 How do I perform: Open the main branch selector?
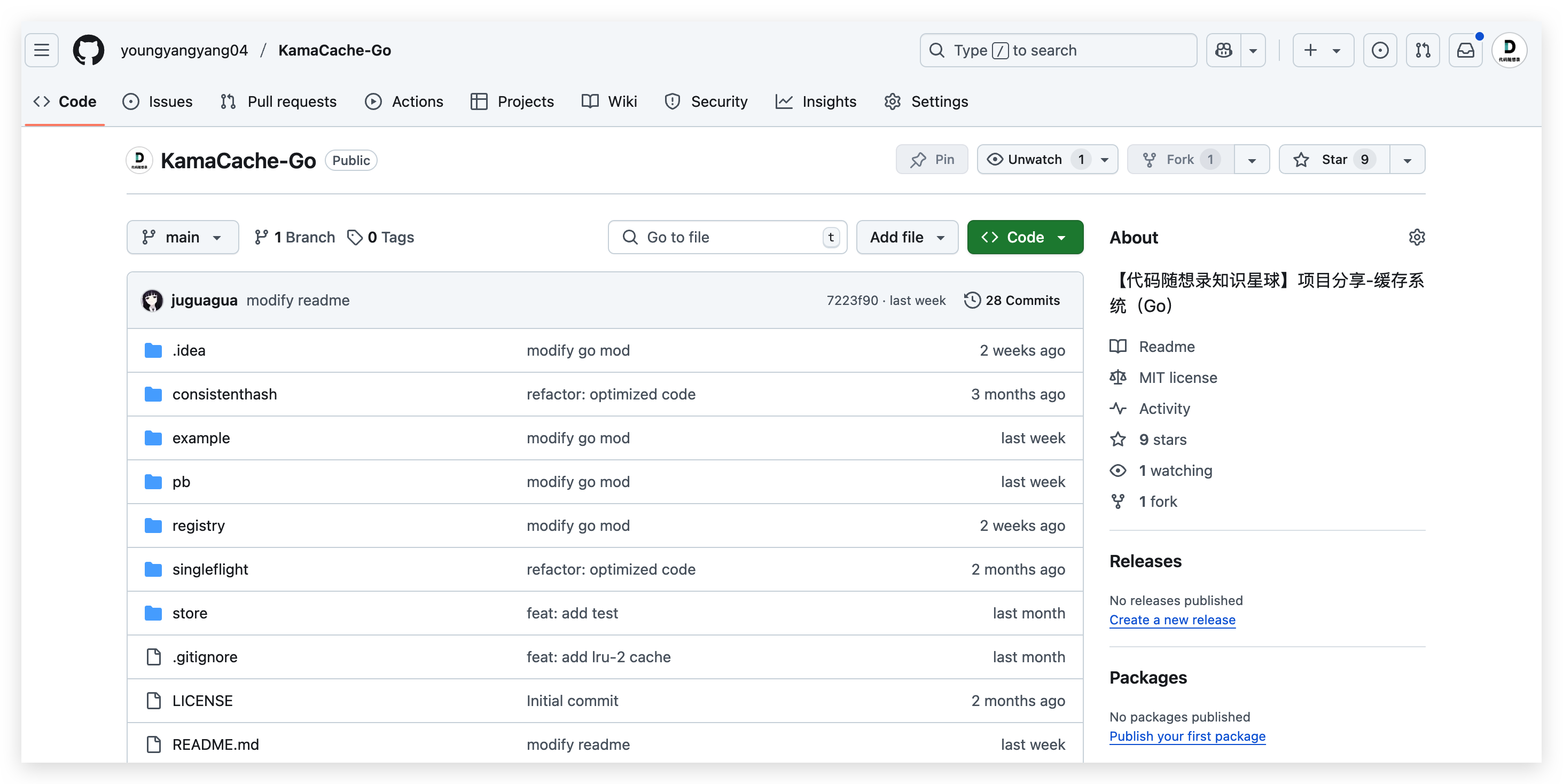183,237
